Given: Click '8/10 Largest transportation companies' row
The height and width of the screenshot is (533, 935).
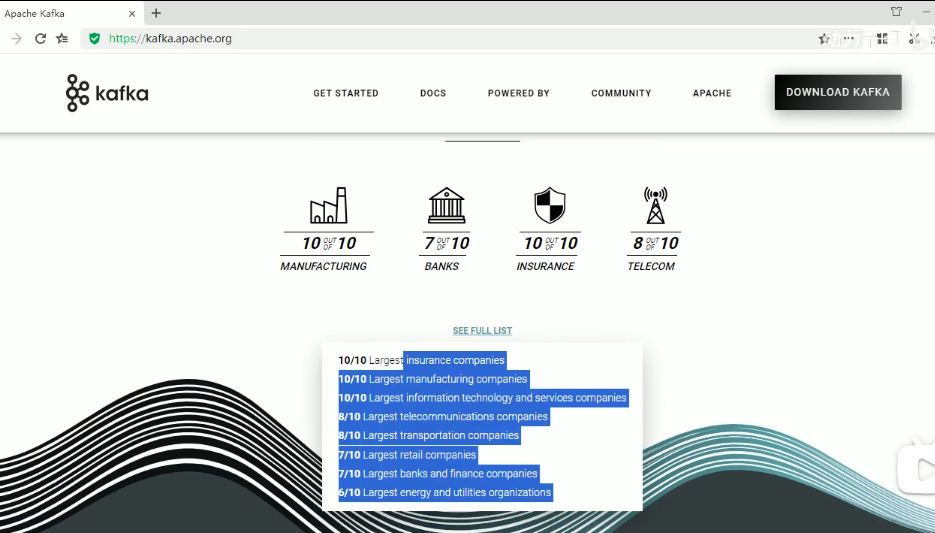Looking at the screenshot, I should 429,436.
